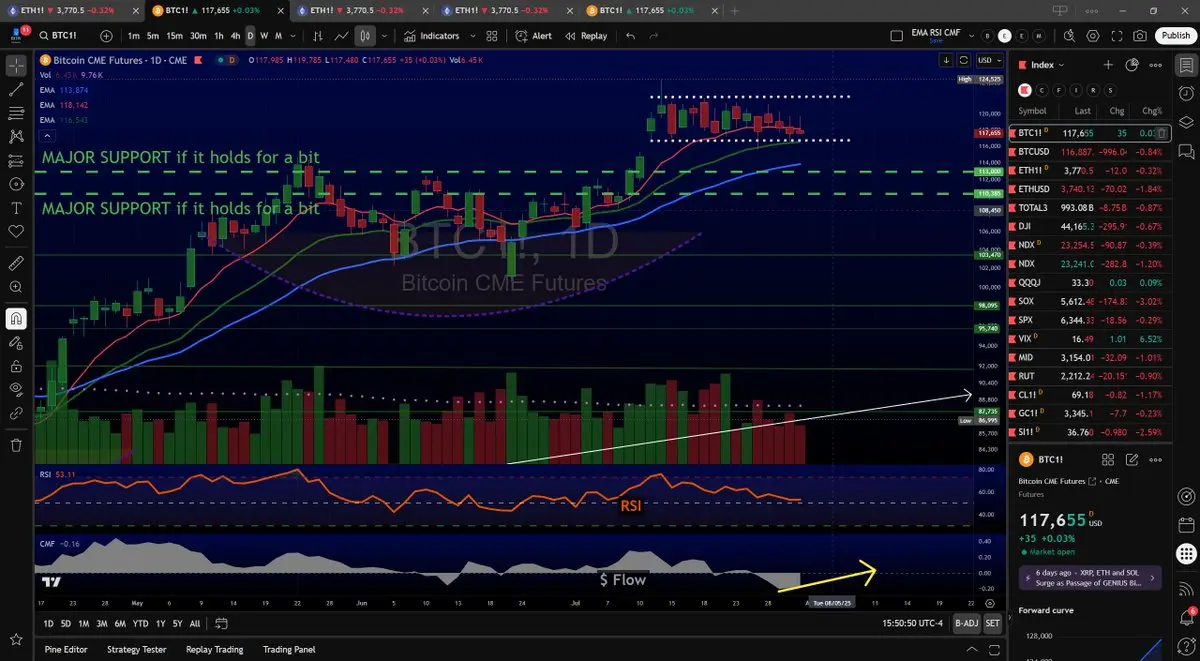1200x661 pixels.
Task: Open watchlist more options ellipsis
Action: click(x=1157, y=65)
